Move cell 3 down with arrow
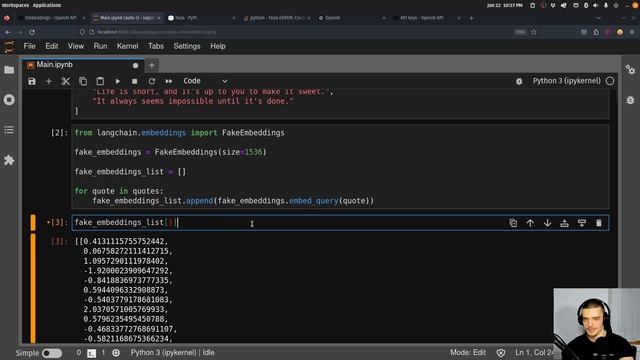Viewport: 640px width, 360px height. coord(547,223)
